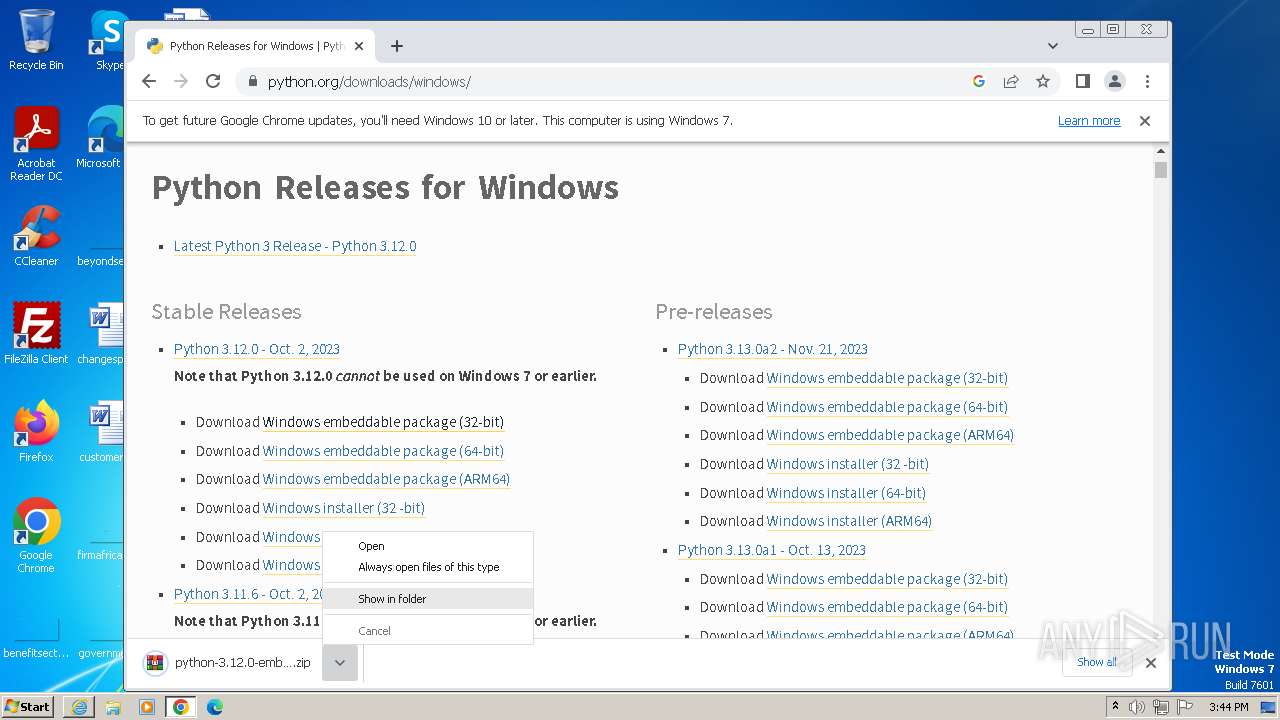Screen dimensions: 1280x720
Task: Download 3.13.0a1 Windows embeddable package (32-bit)
Action: coord(887,579)
